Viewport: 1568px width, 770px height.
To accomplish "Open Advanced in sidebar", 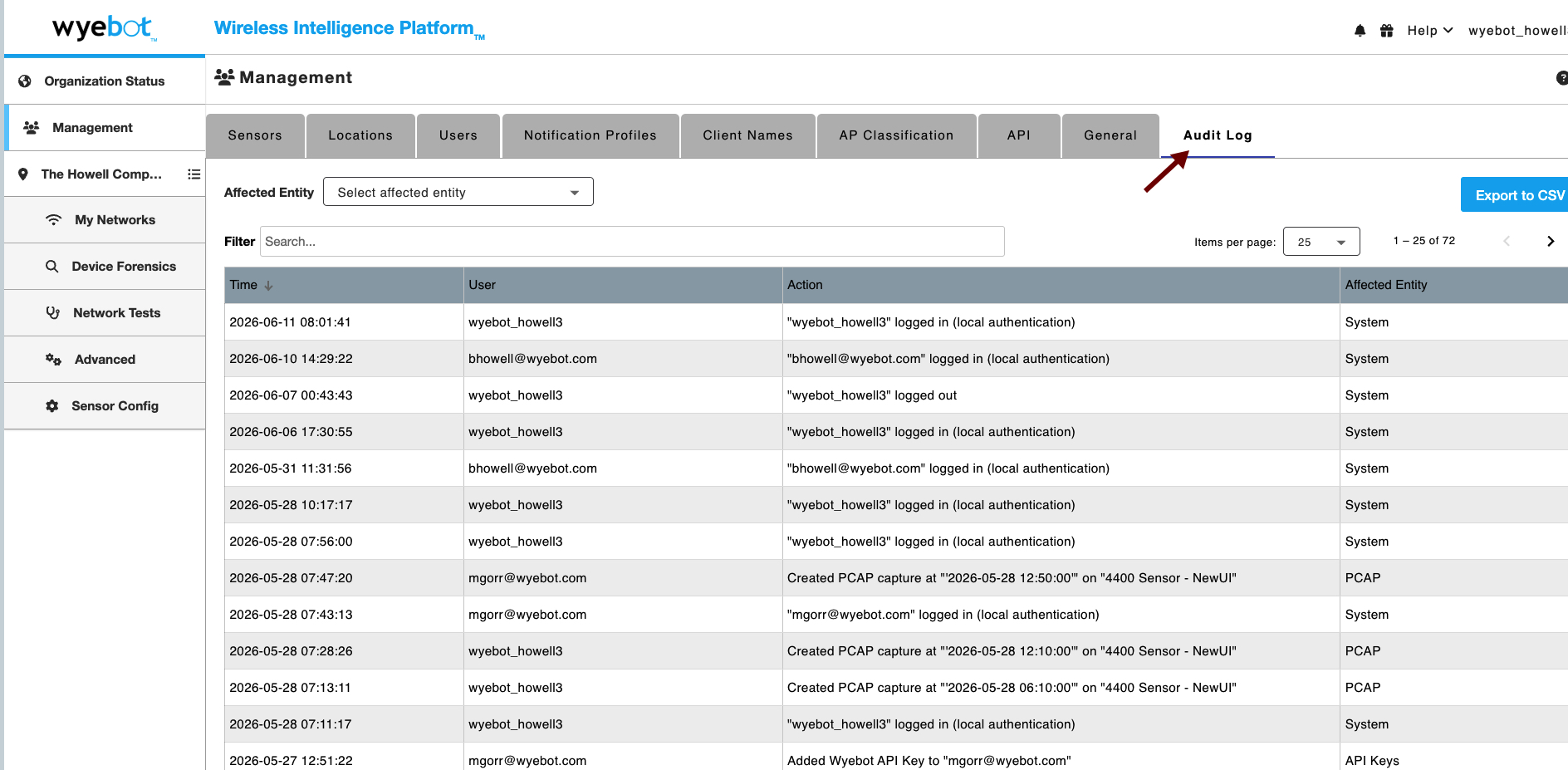I will (105, 360).
